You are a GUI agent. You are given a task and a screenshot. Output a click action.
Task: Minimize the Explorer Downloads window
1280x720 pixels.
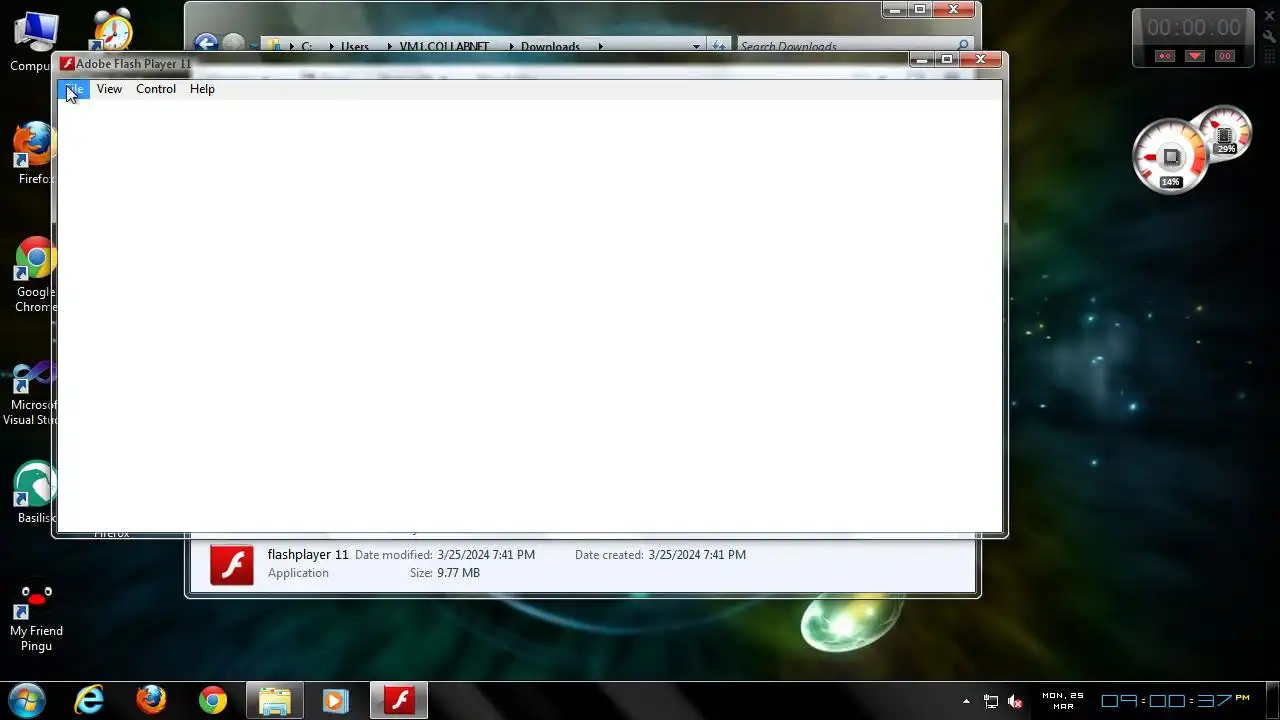pos(895,10)
